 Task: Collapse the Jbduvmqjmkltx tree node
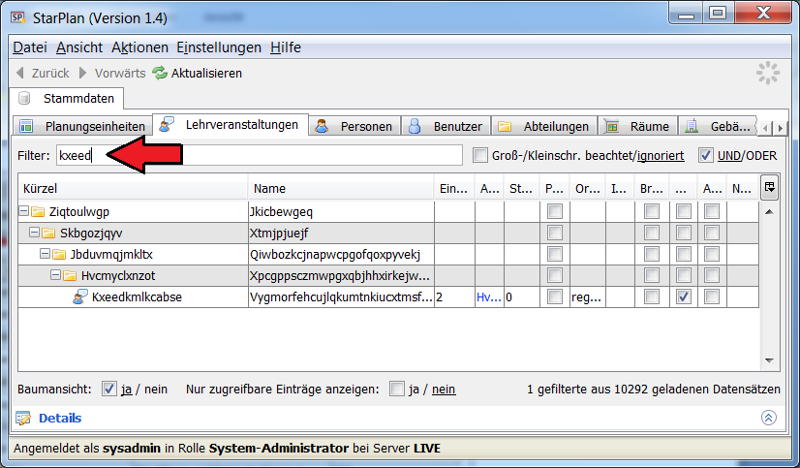pos(45,254)
